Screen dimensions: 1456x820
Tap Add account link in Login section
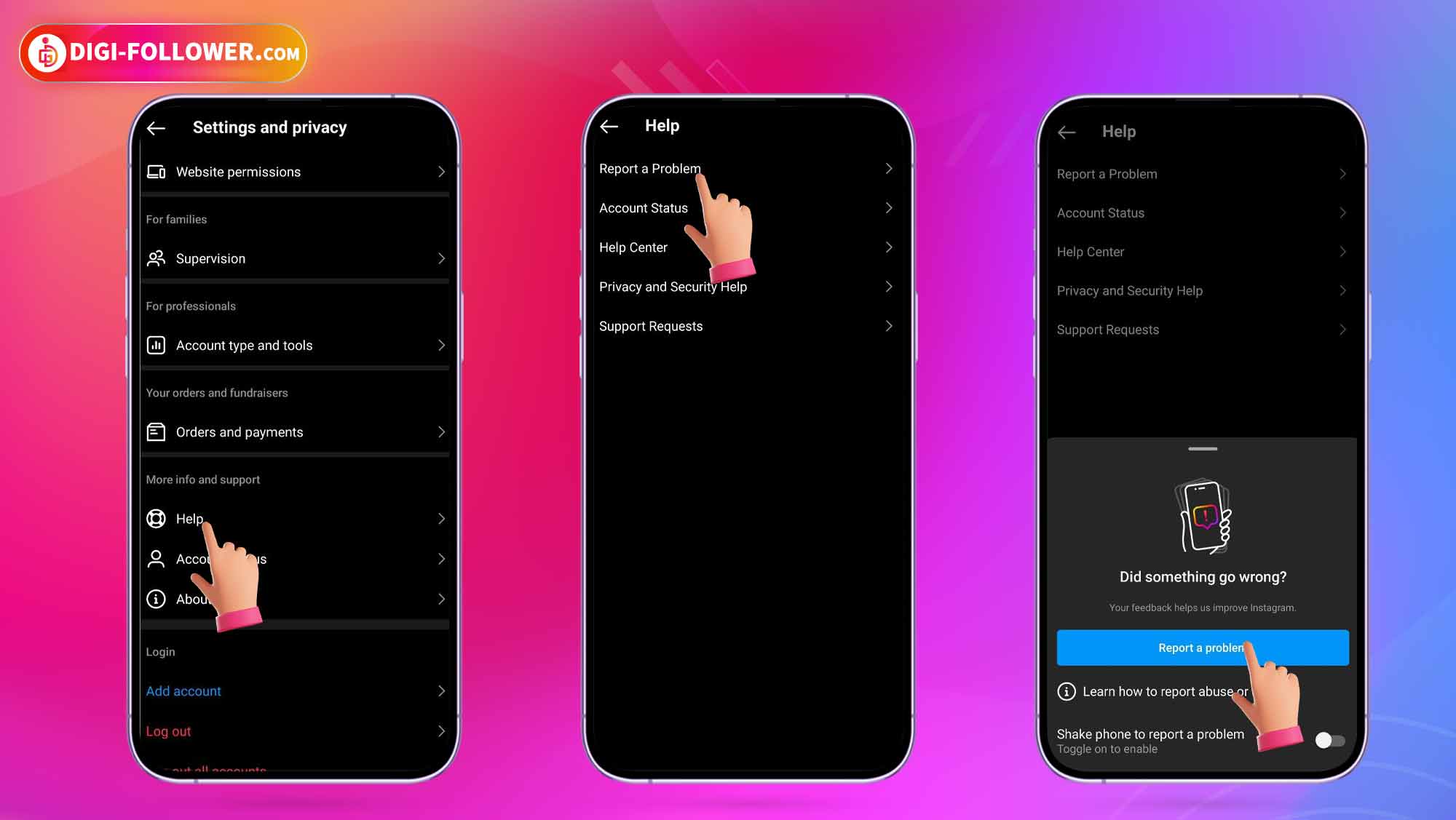[x=183, y=691]
